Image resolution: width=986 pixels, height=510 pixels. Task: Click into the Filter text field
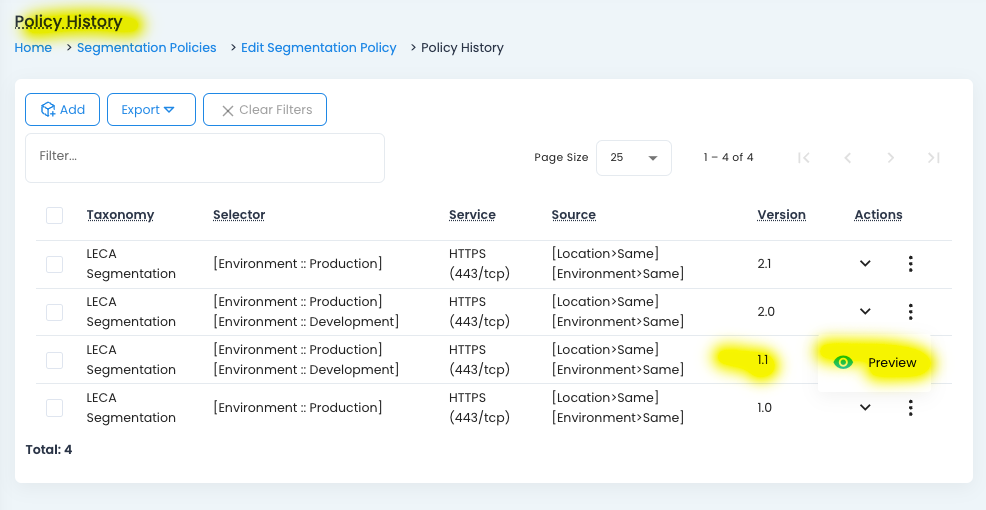pyautogui.click(x=204, y=157)
